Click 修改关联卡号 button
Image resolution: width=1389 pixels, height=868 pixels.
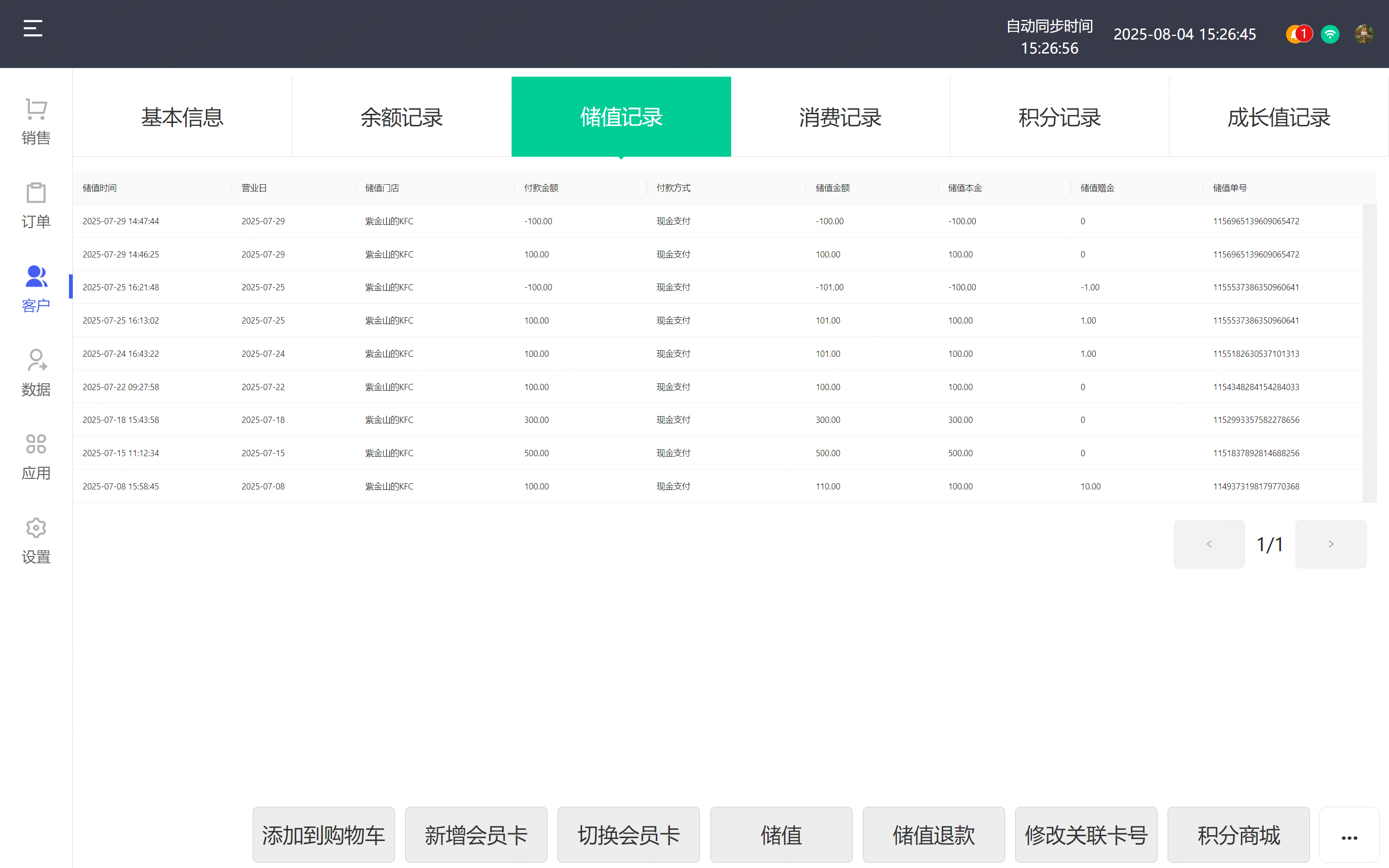[x=1086, y=835]
